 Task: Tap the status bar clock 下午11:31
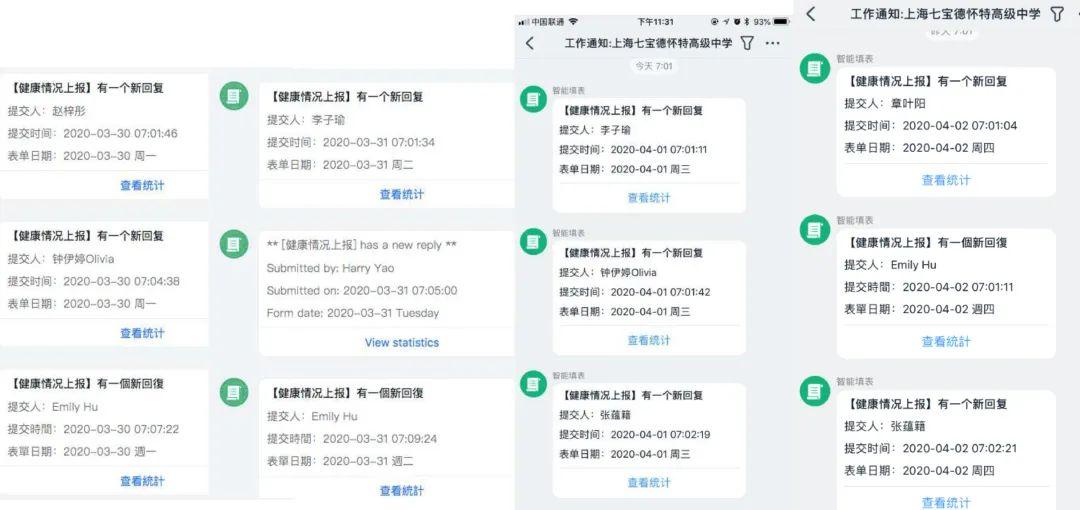coord(655,22)
